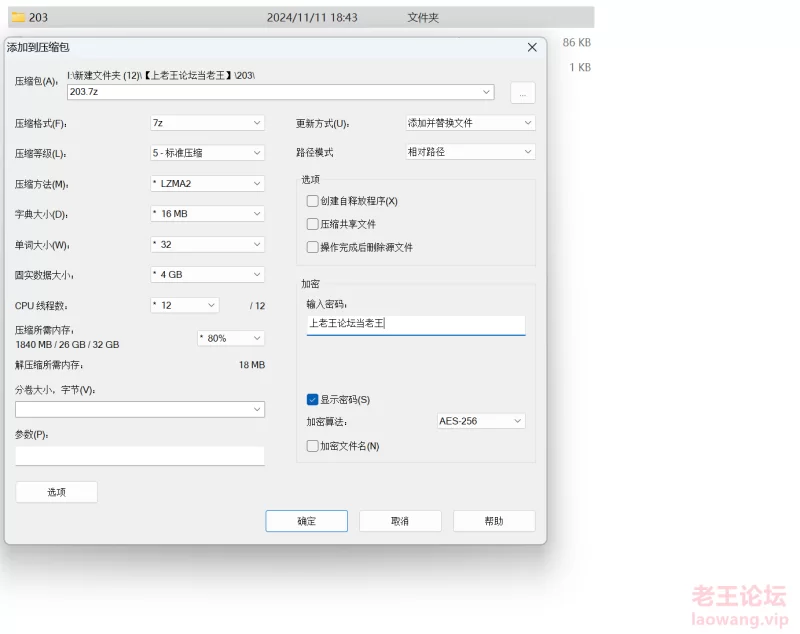Enable 操作完成后删除源文件 checkbox

click(x=312, y=247)
